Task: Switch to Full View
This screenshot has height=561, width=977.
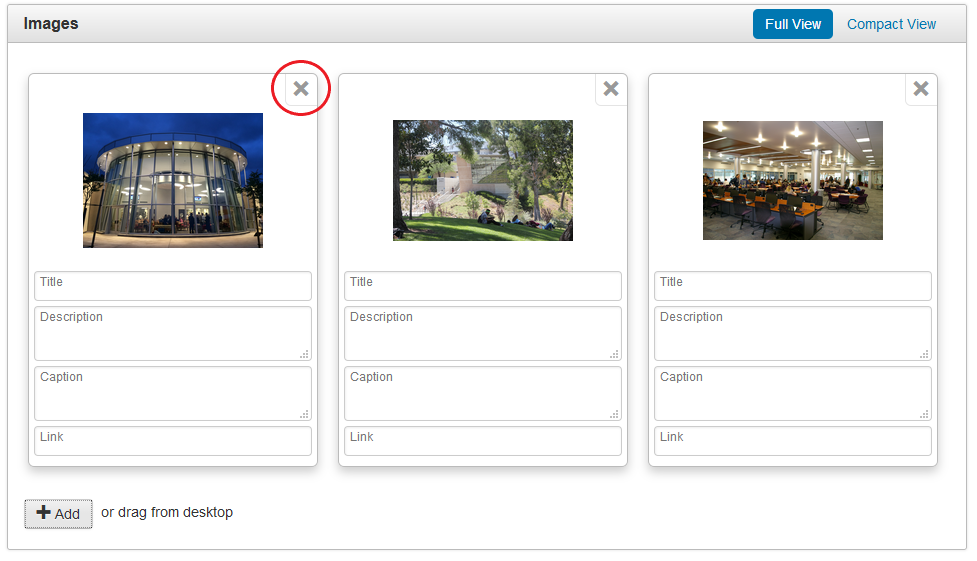Action: click(793, 24)
